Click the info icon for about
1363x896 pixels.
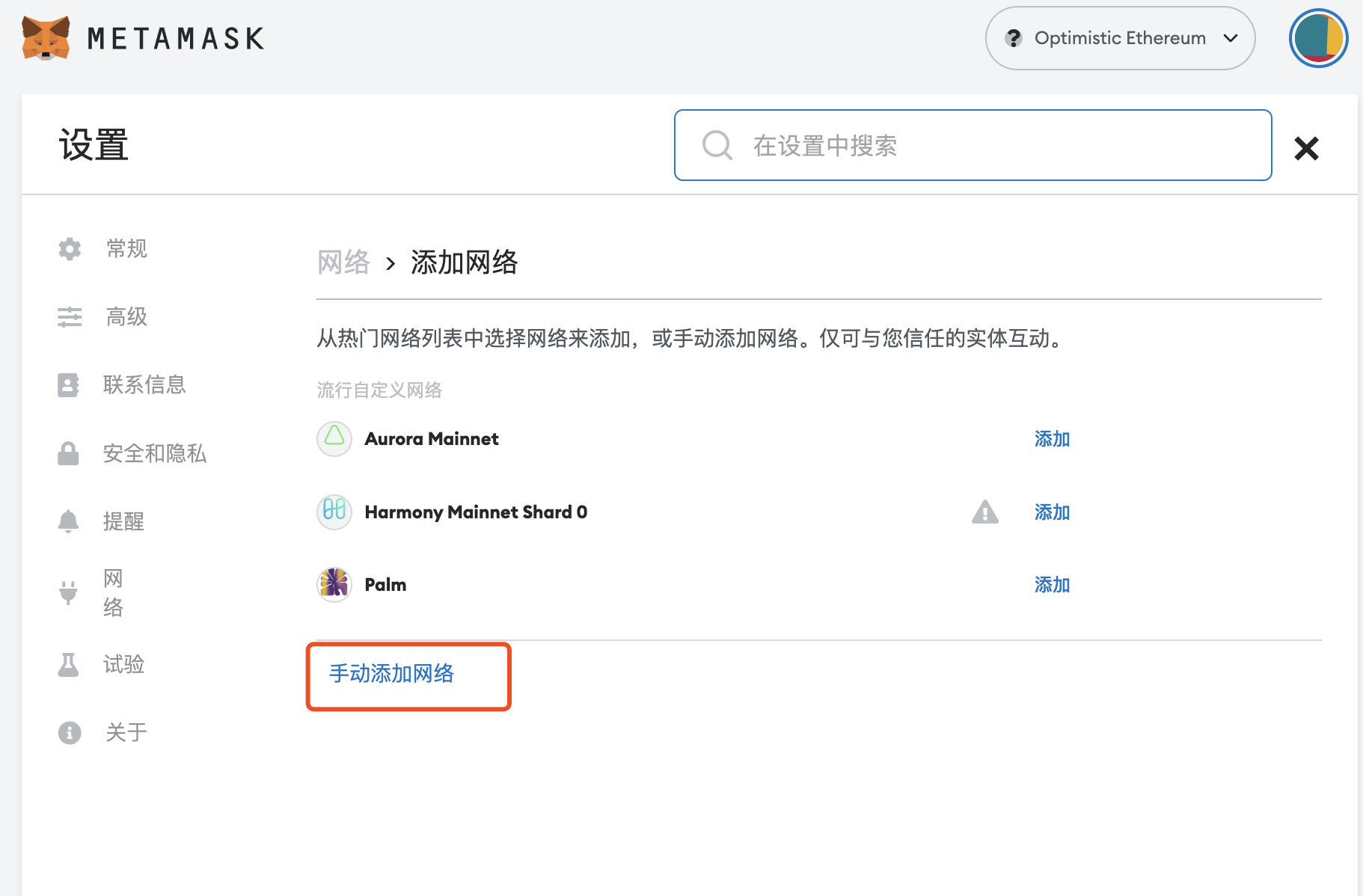(x=70, y=733)
